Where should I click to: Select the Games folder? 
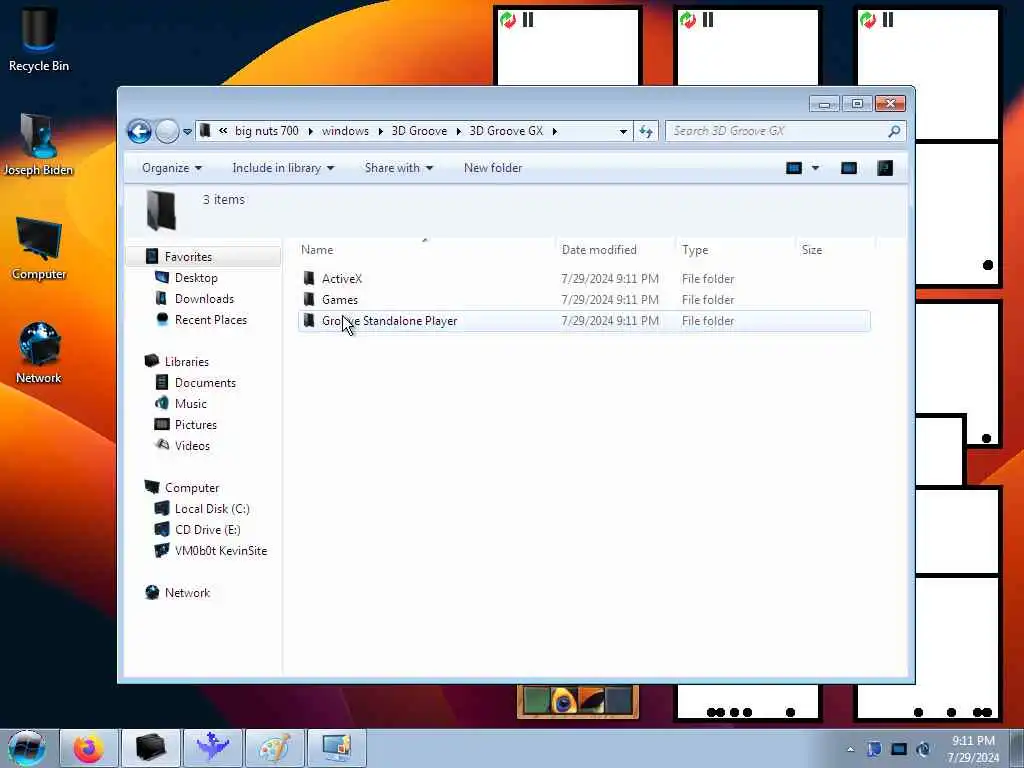[x=584, y=300]
